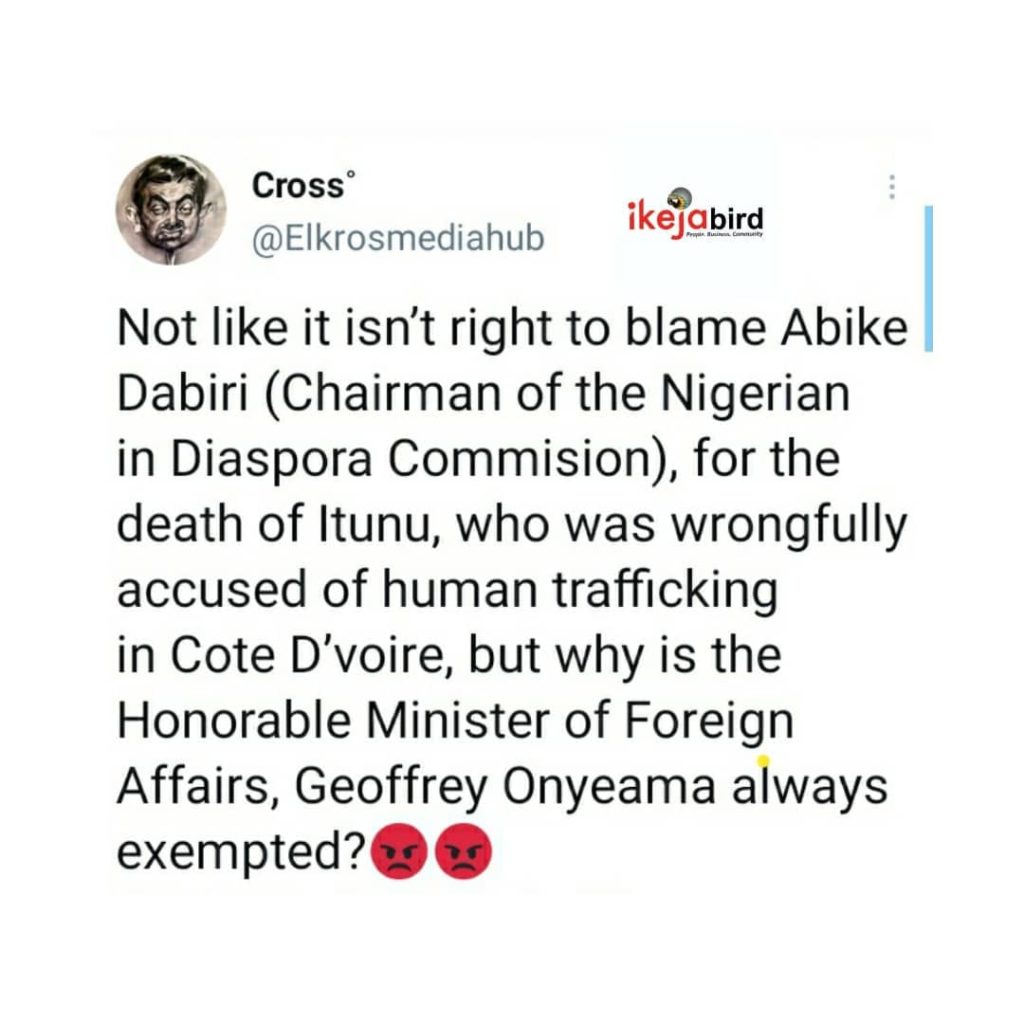Click the second angry face emoji

pos(461,857)
